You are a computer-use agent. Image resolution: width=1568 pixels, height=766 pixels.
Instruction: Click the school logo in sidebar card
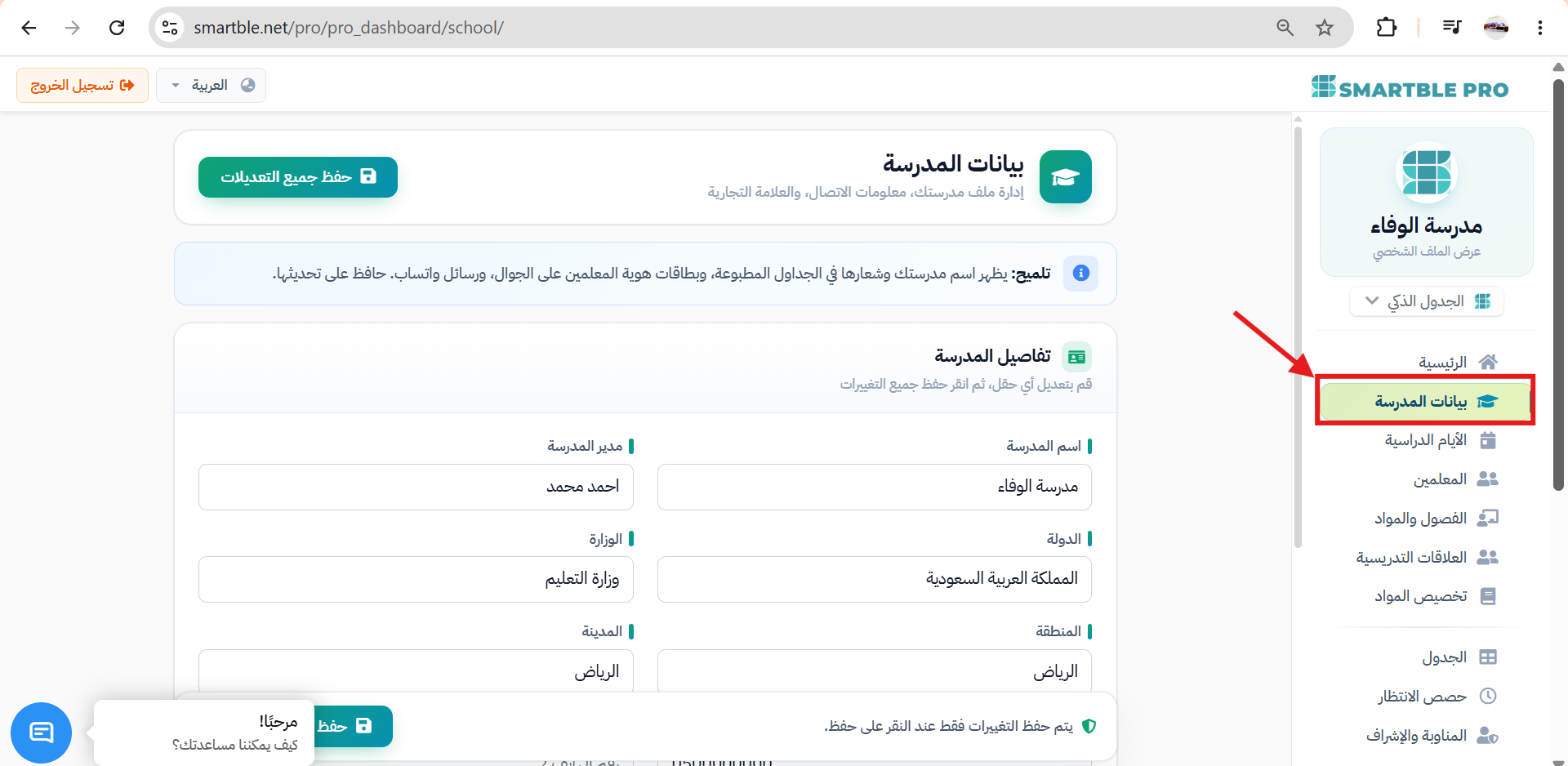(1426, 172)
